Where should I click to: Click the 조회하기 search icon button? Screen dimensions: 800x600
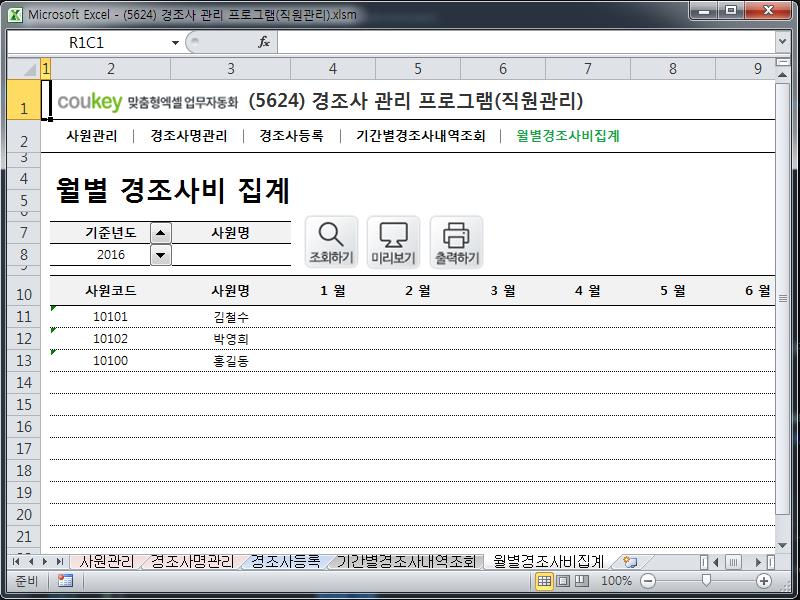[x=332, y=242]
